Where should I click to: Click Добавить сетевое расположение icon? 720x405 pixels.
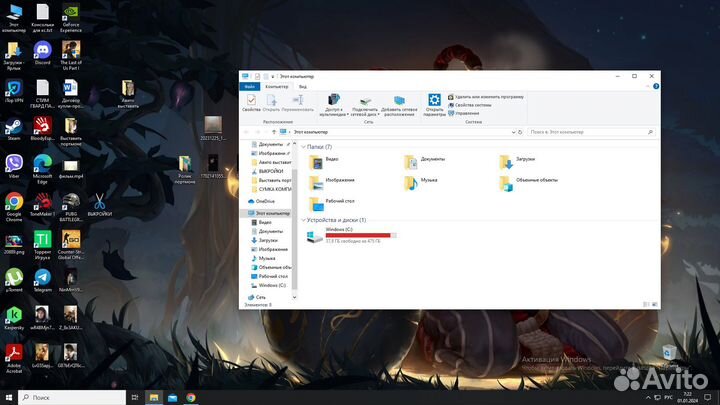click(x=399, y=105)
